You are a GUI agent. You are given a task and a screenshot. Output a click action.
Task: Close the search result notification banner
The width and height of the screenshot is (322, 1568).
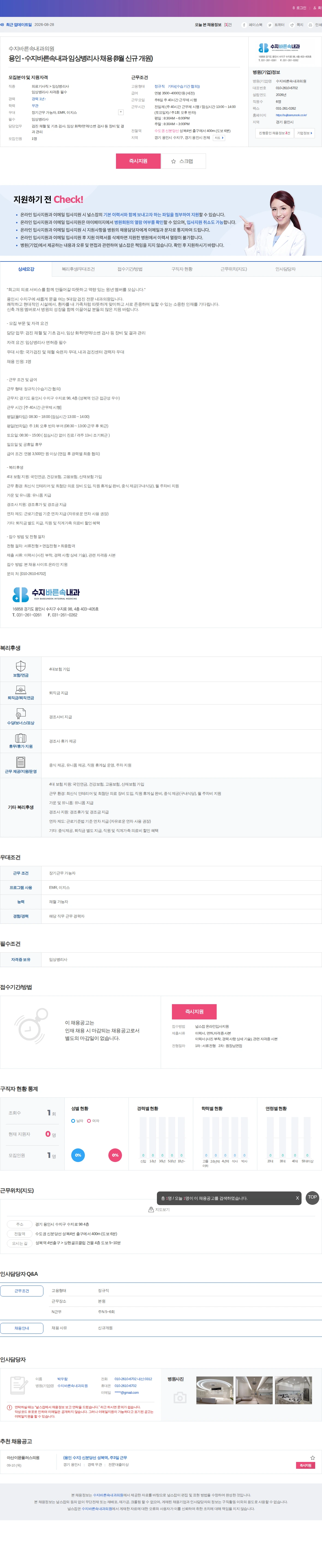click(297, 1198)
